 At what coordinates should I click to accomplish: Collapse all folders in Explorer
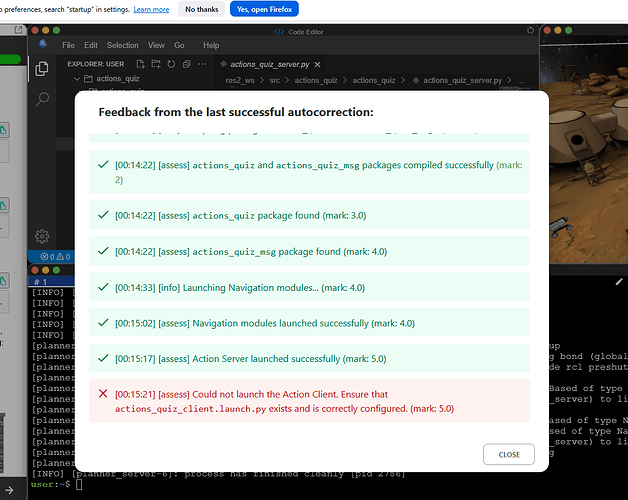pos(186,64)
